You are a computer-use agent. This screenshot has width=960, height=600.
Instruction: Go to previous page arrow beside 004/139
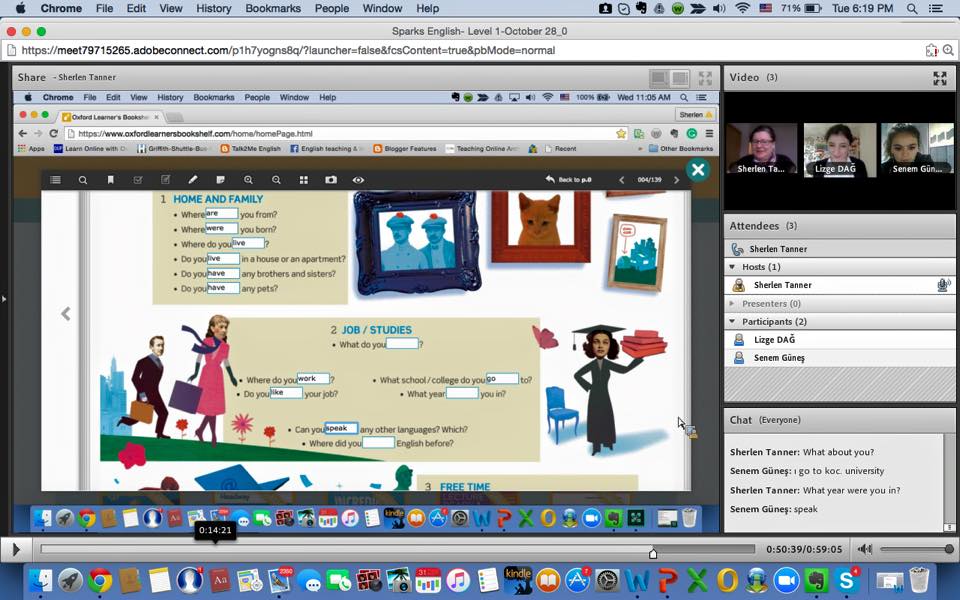click(621, 180)
